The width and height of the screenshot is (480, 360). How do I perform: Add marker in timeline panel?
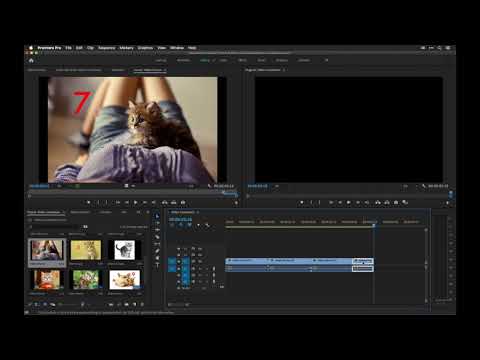(x=198, y=225)
